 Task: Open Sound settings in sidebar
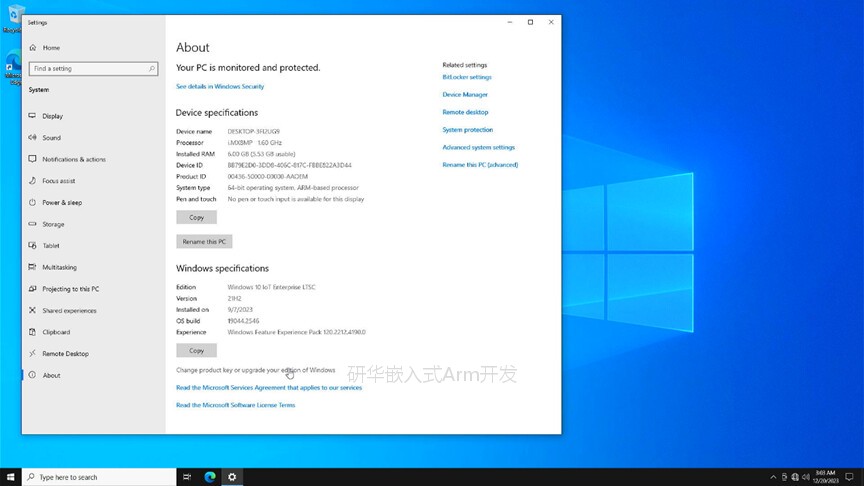click(51, 138)
